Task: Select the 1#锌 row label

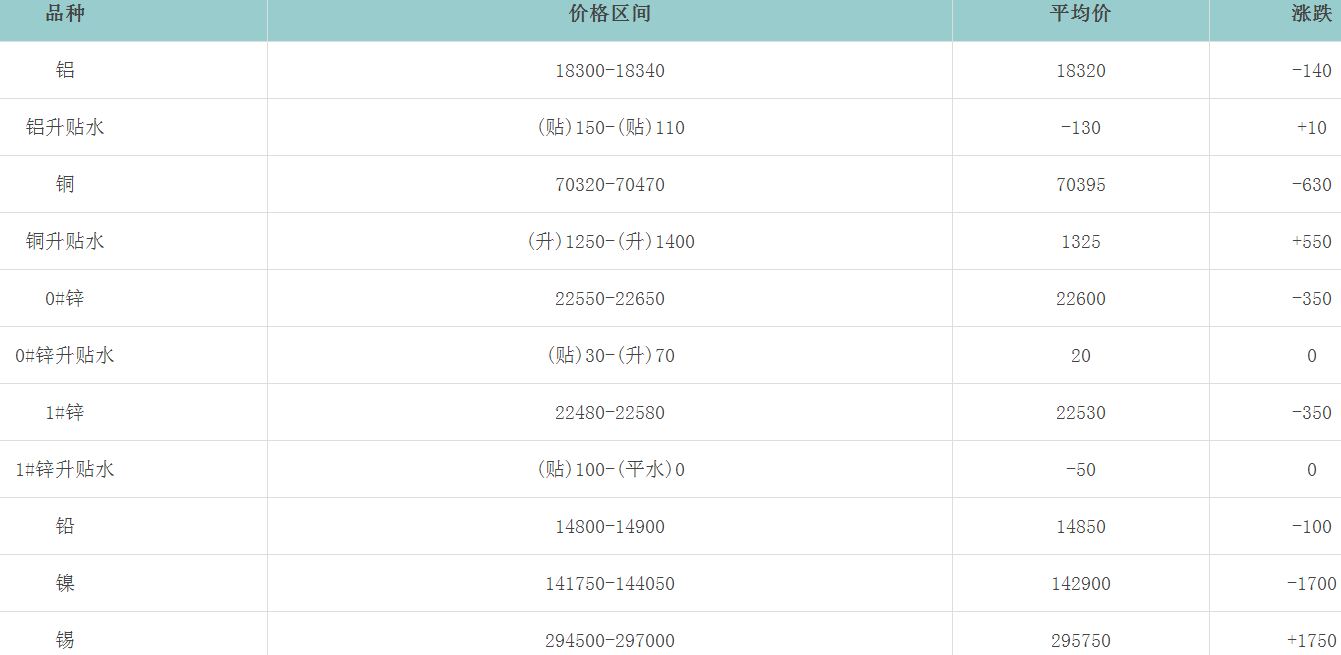Action: point(65,413)
